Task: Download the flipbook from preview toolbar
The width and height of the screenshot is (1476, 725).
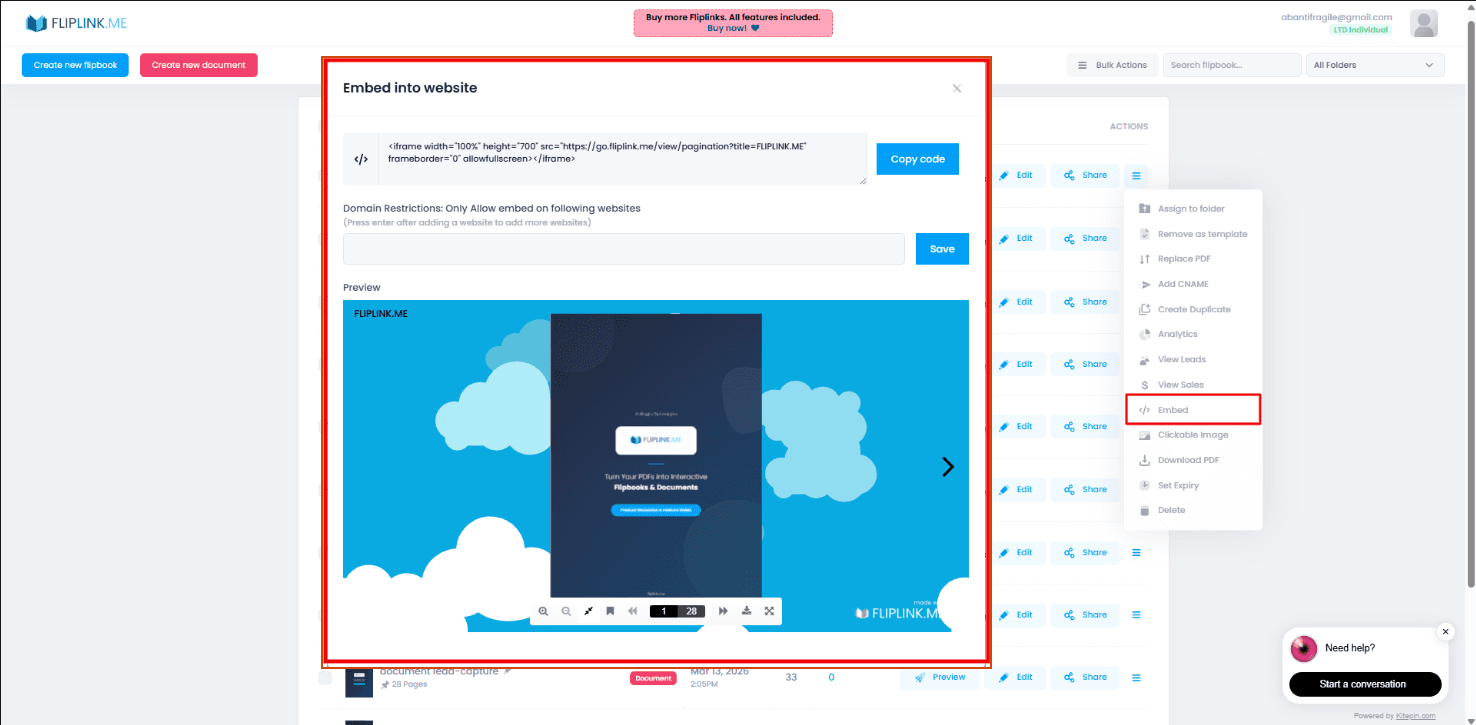Action: [x=746, y=611]
